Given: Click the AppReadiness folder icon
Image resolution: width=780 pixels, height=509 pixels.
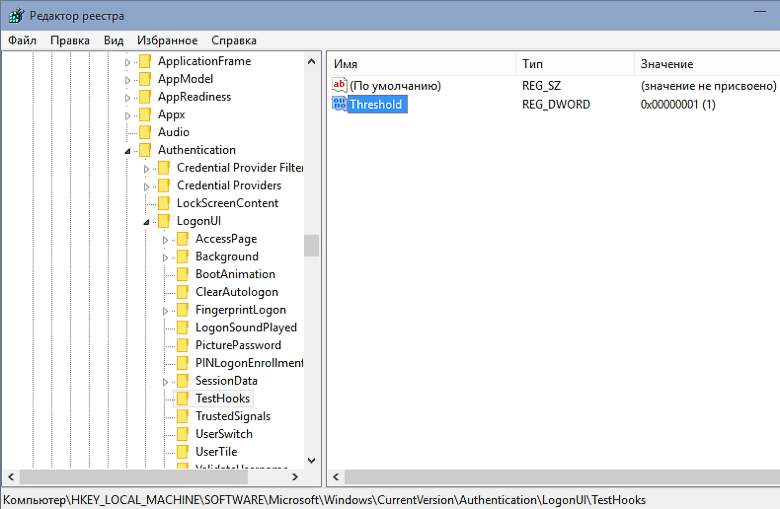Looking at the screenshot, I should click(x=145, y=97).
